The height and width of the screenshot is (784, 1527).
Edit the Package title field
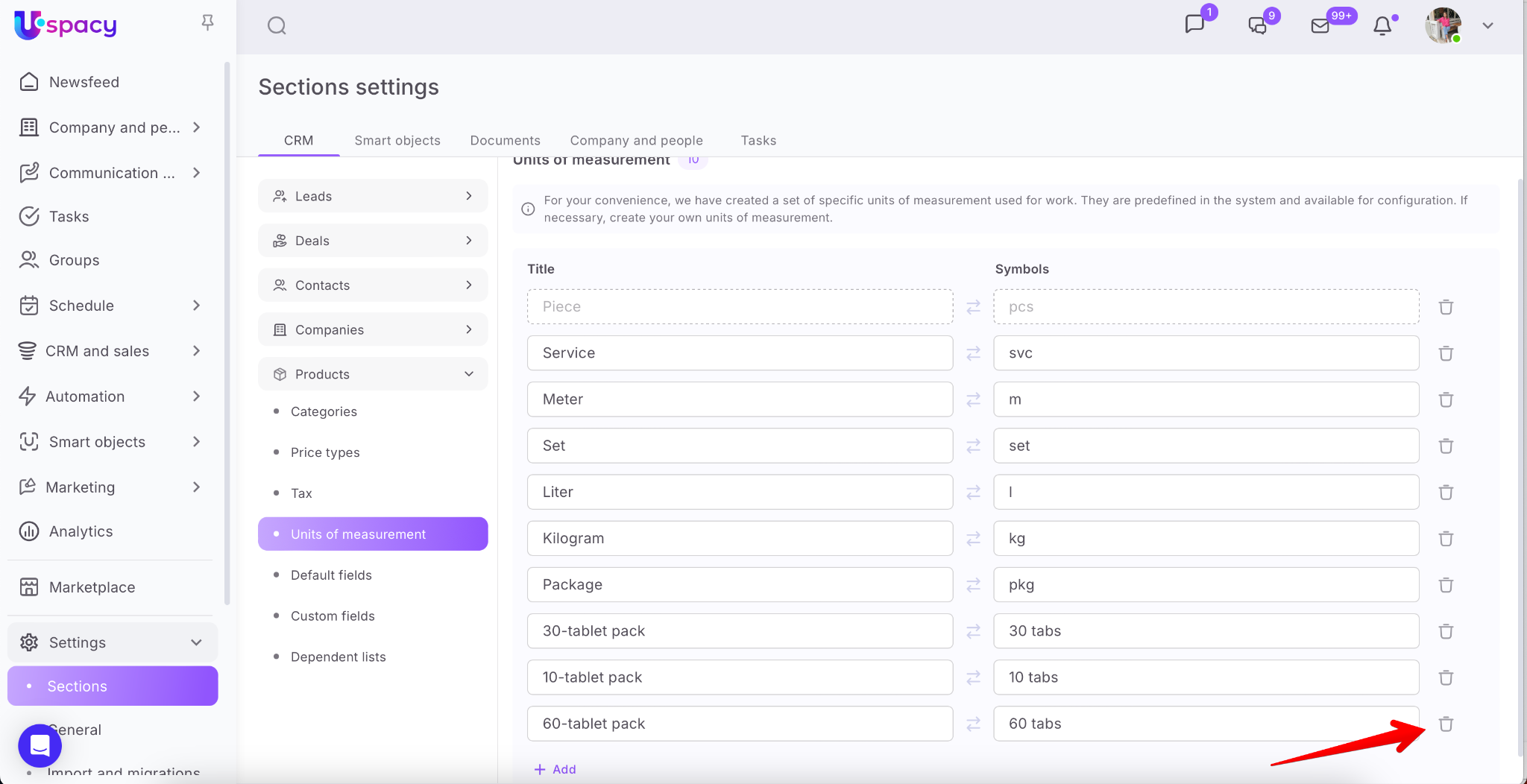coord(740,585)
